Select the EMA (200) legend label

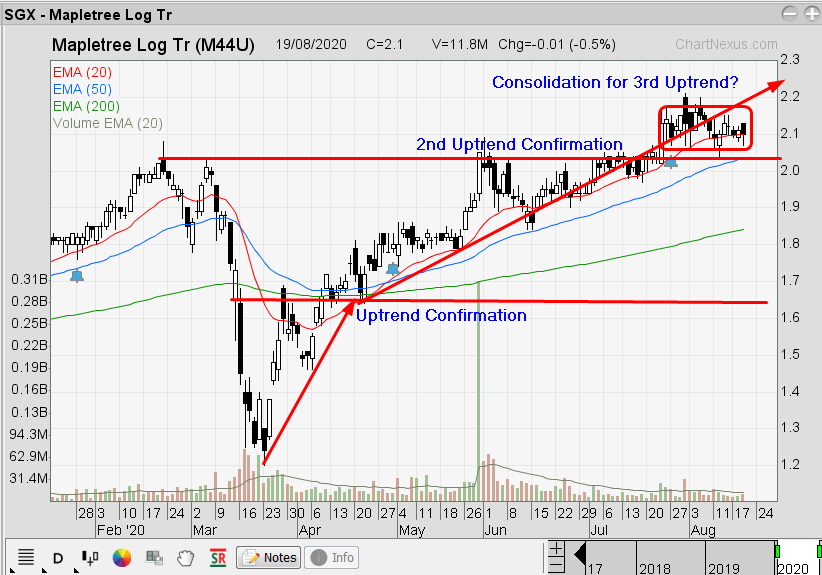click(x=86, y=106)
